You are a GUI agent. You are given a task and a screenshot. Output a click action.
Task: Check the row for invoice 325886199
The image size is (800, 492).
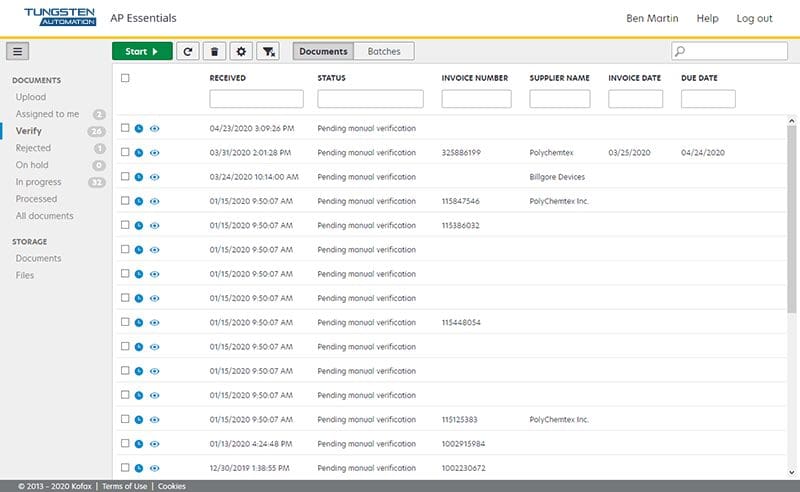tap(125, 152)
